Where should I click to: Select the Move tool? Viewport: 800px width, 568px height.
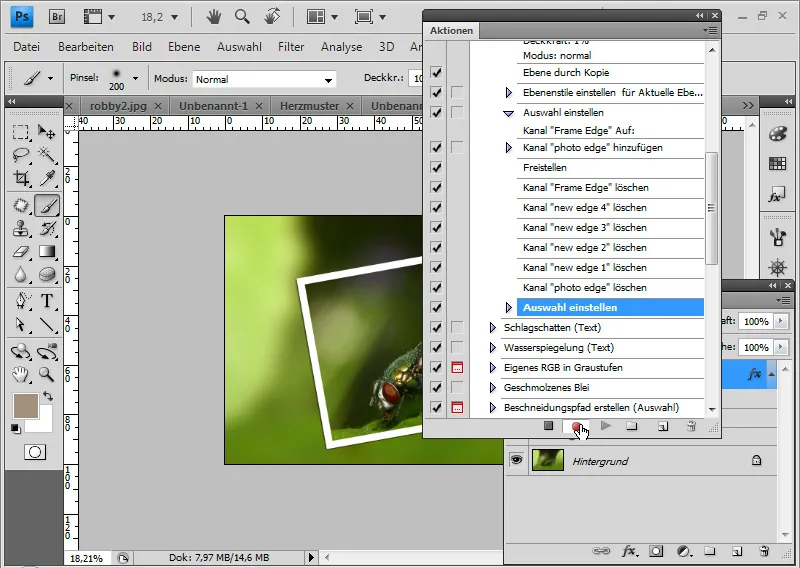click(x=46, y=132)
